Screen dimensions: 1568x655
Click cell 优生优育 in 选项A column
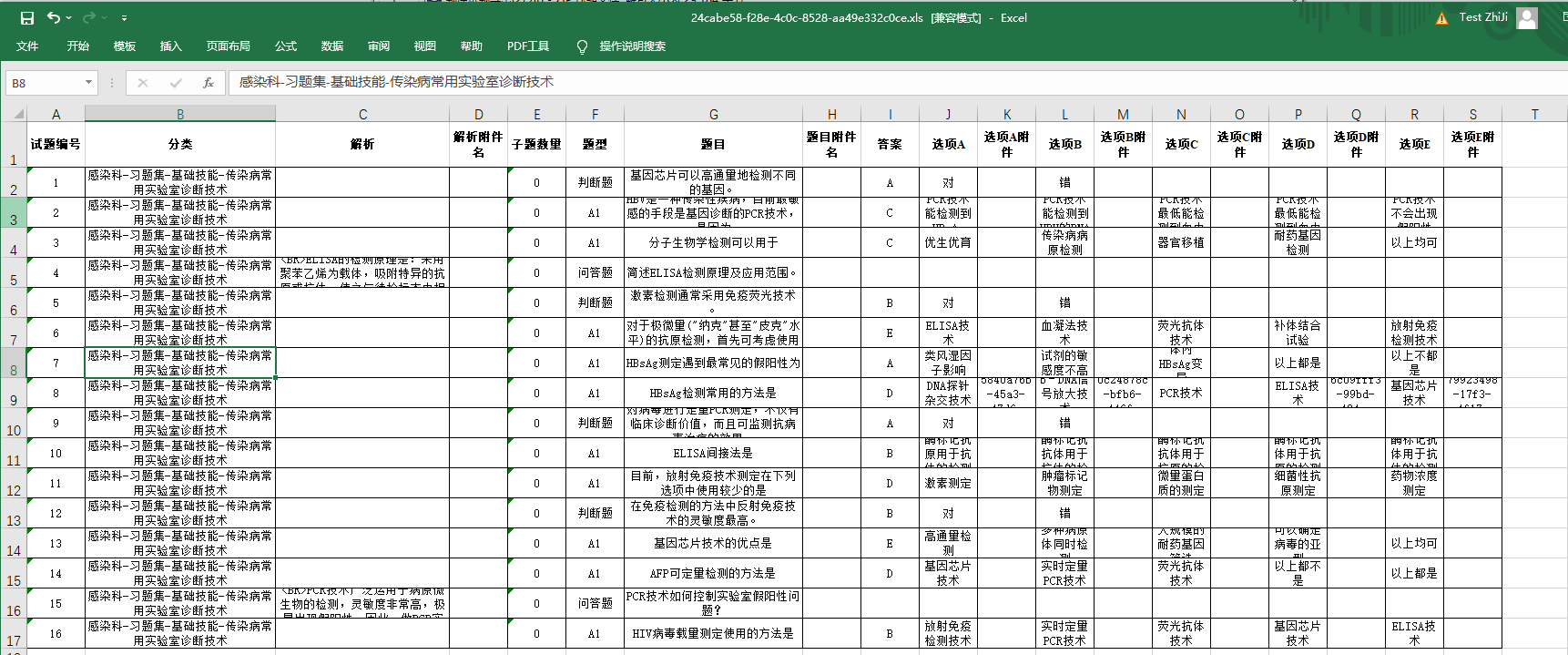948,242
